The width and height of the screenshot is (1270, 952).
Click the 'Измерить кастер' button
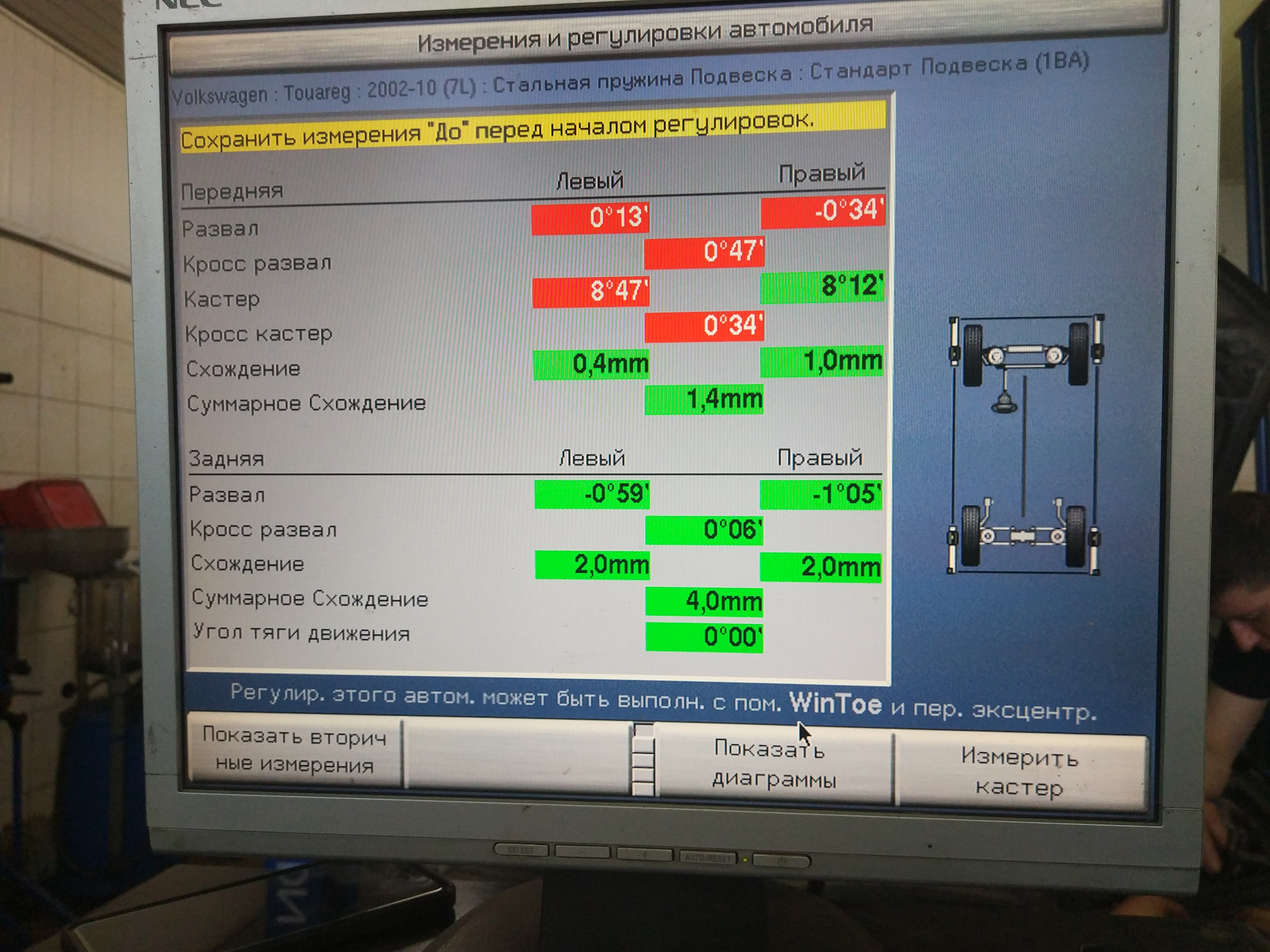pos(1021,772)
